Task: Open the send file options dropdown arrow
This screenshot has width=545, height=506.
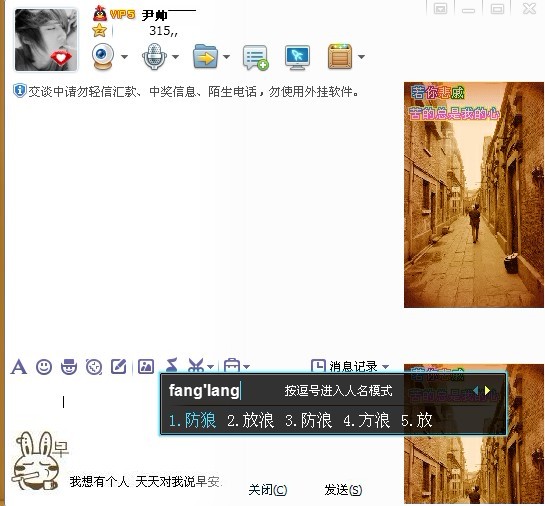Action: 226,57
